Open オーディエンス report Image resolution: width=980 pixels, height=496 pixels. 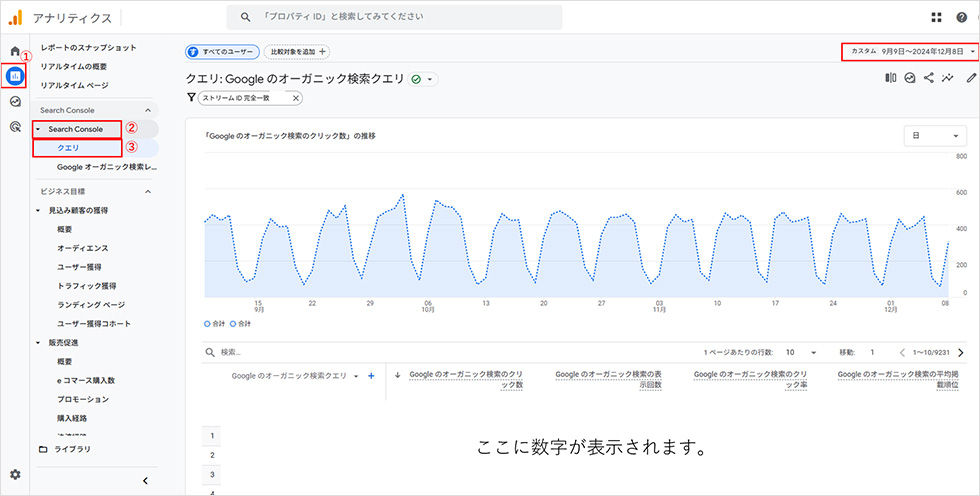click(x=82, y=248)
